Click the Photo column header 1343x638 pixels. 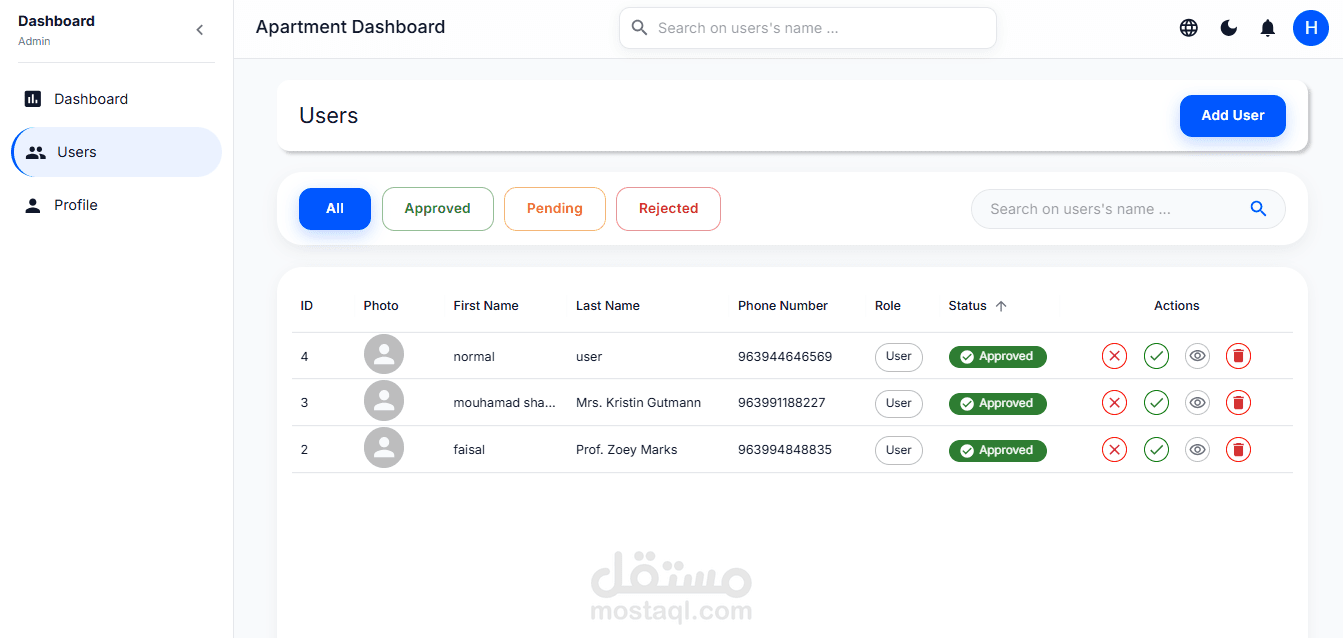pyautogui.click(x=381, y=306)
